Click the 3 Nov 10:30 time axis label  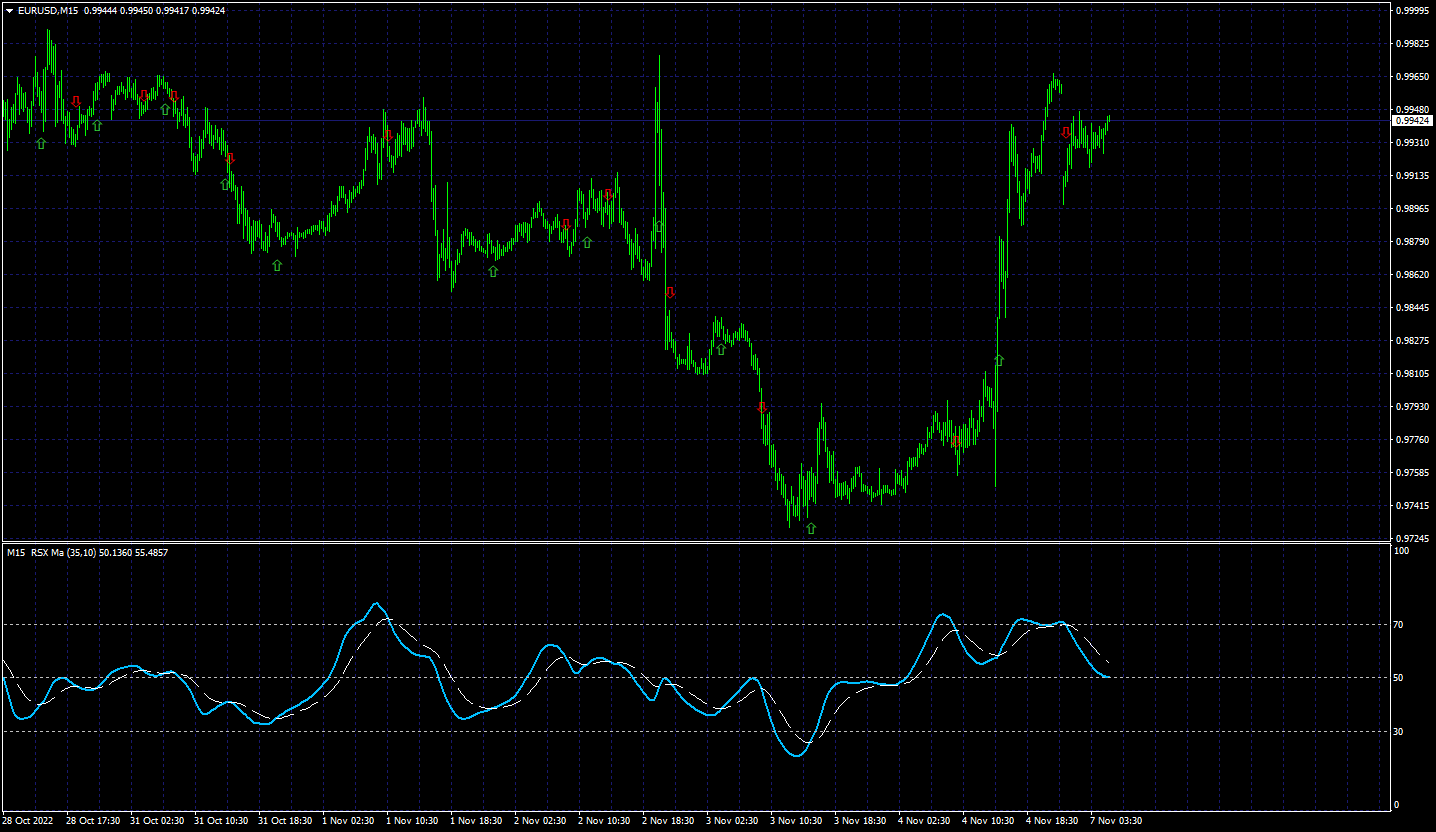(x=796, y=821)
